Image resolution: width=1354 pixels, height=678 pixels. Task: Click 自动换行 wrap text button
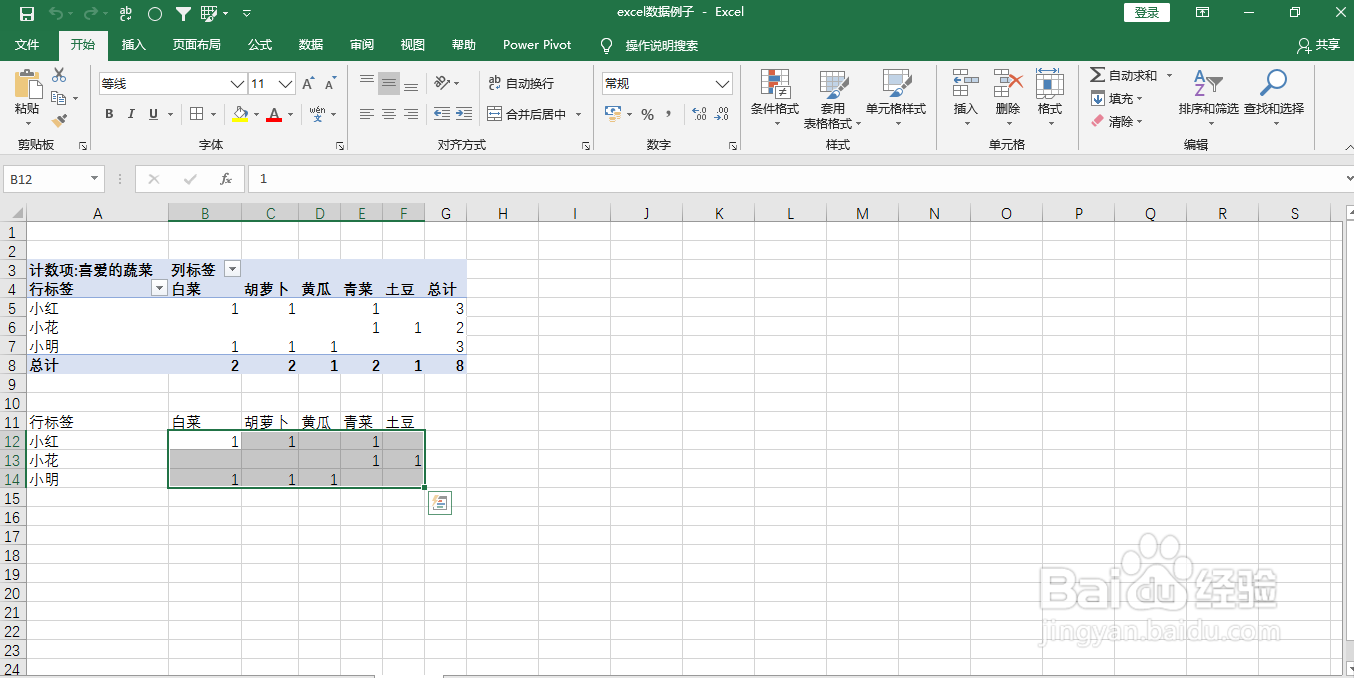point(520,83)
